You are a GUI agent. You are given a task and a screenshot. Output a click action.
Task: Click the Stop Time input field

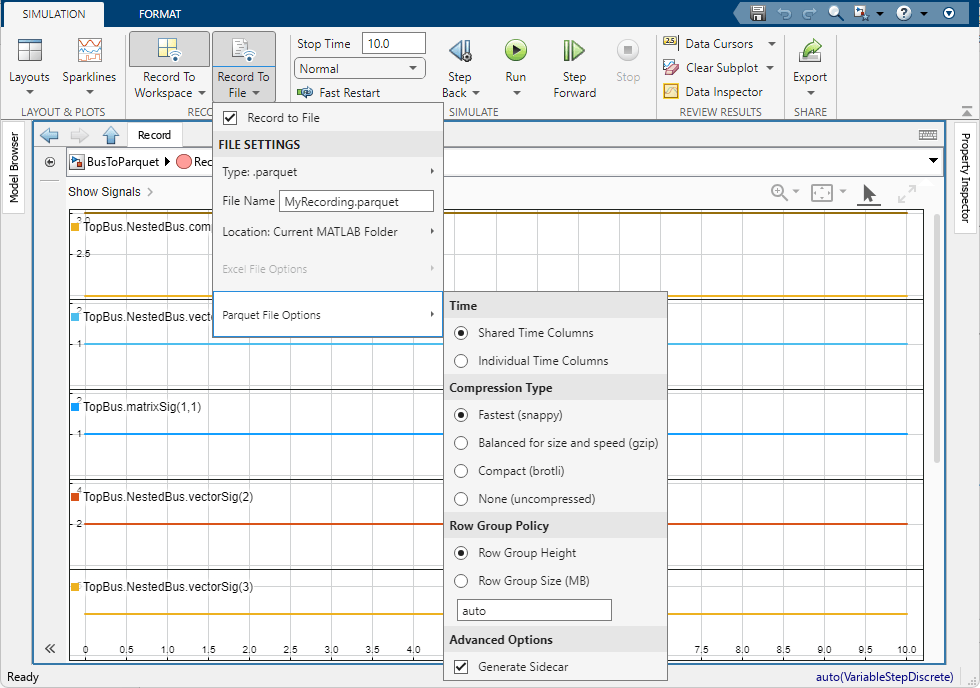coord(394,44)
